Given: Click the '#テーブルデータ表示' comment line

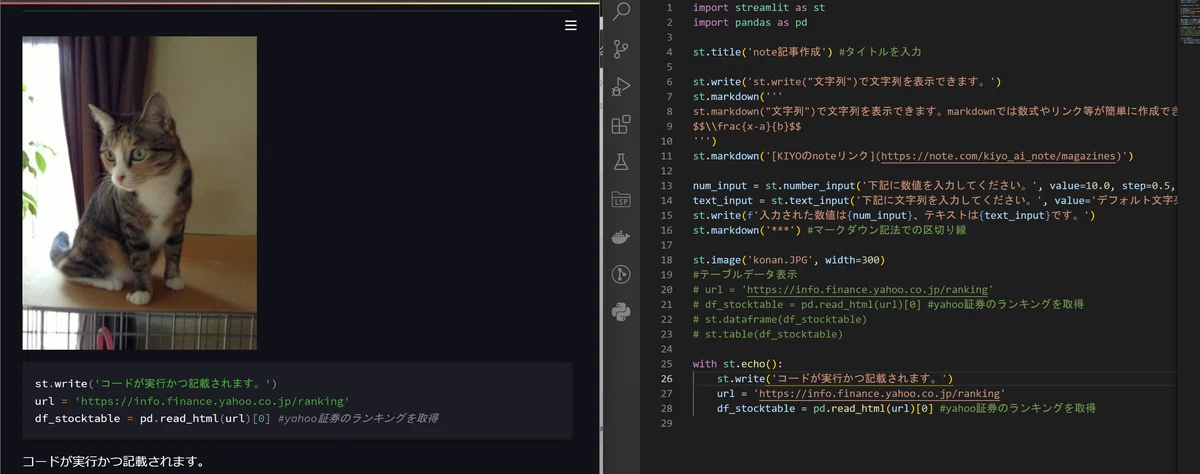Looking at the screenshot, I should click(x=744, y=274).
